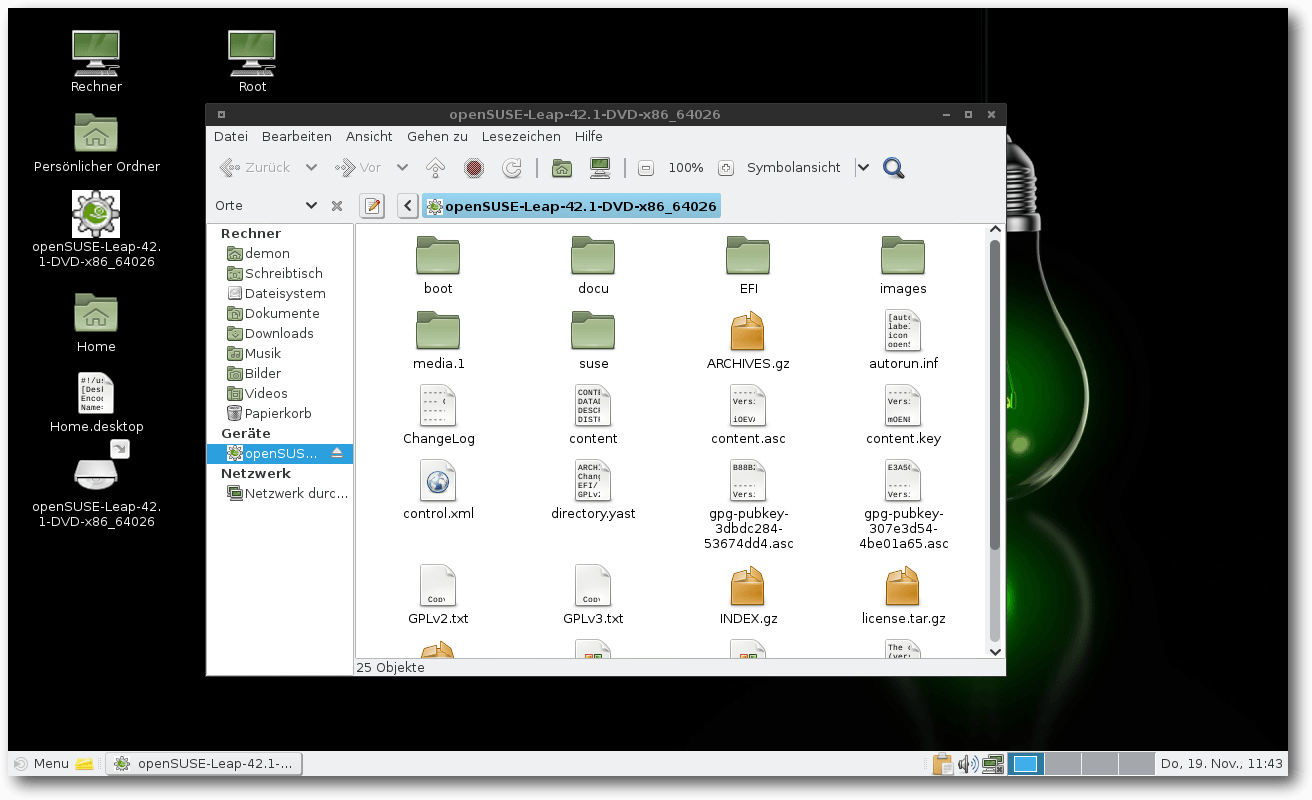
Task: Open the Ansicht menu
Action: [369, 137]
